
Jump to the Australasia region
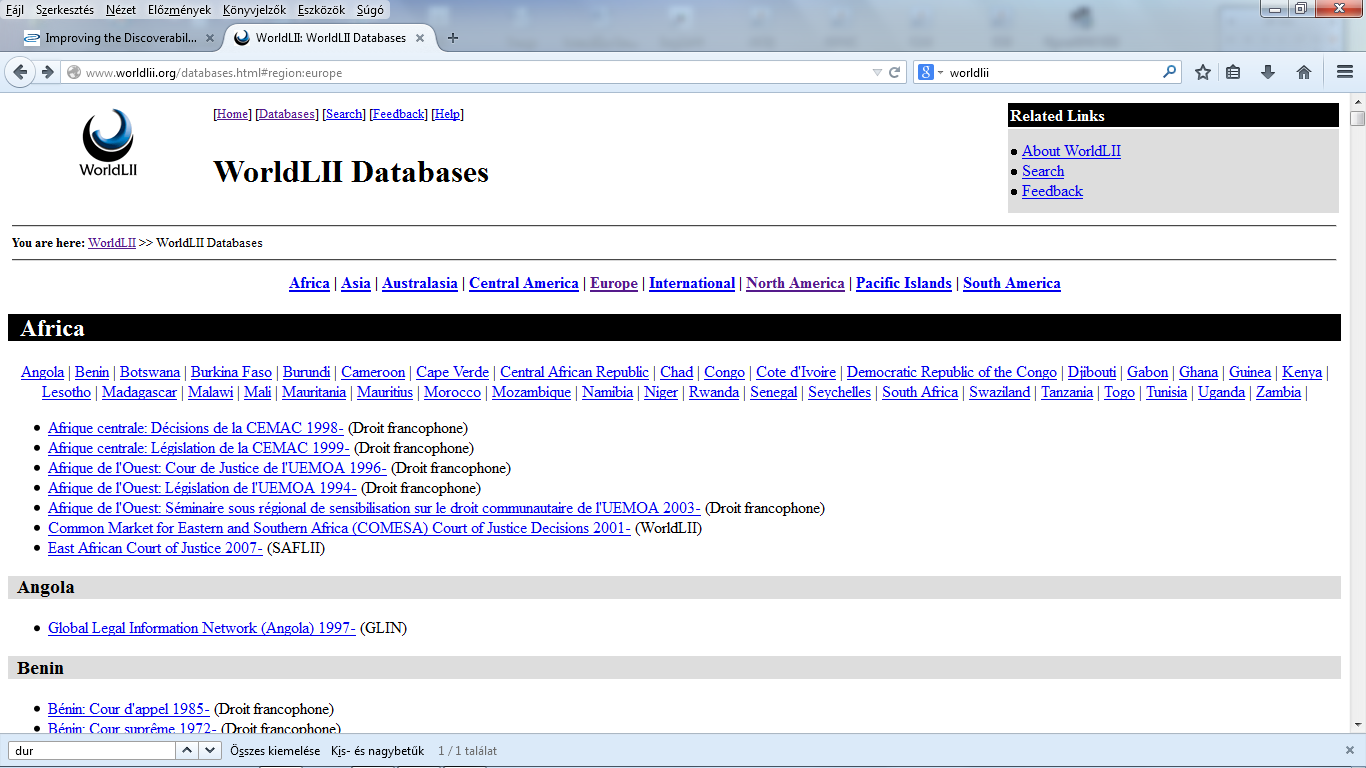[420, 283]
